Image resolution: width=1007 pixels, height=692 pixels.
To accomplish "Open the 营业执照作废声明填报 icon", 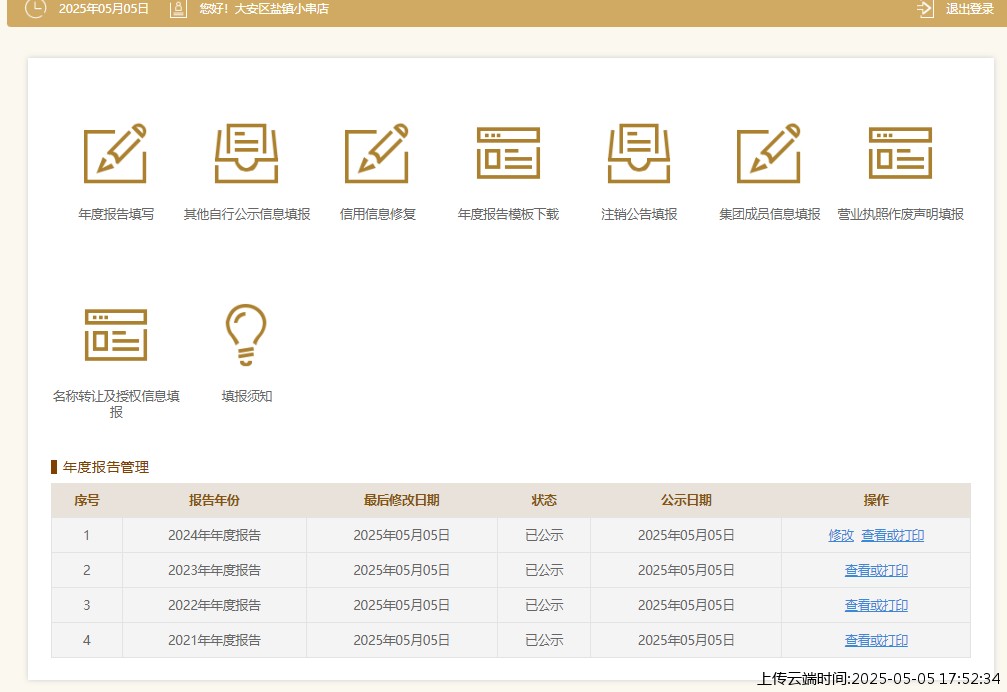I will click(x=900, y=153).
